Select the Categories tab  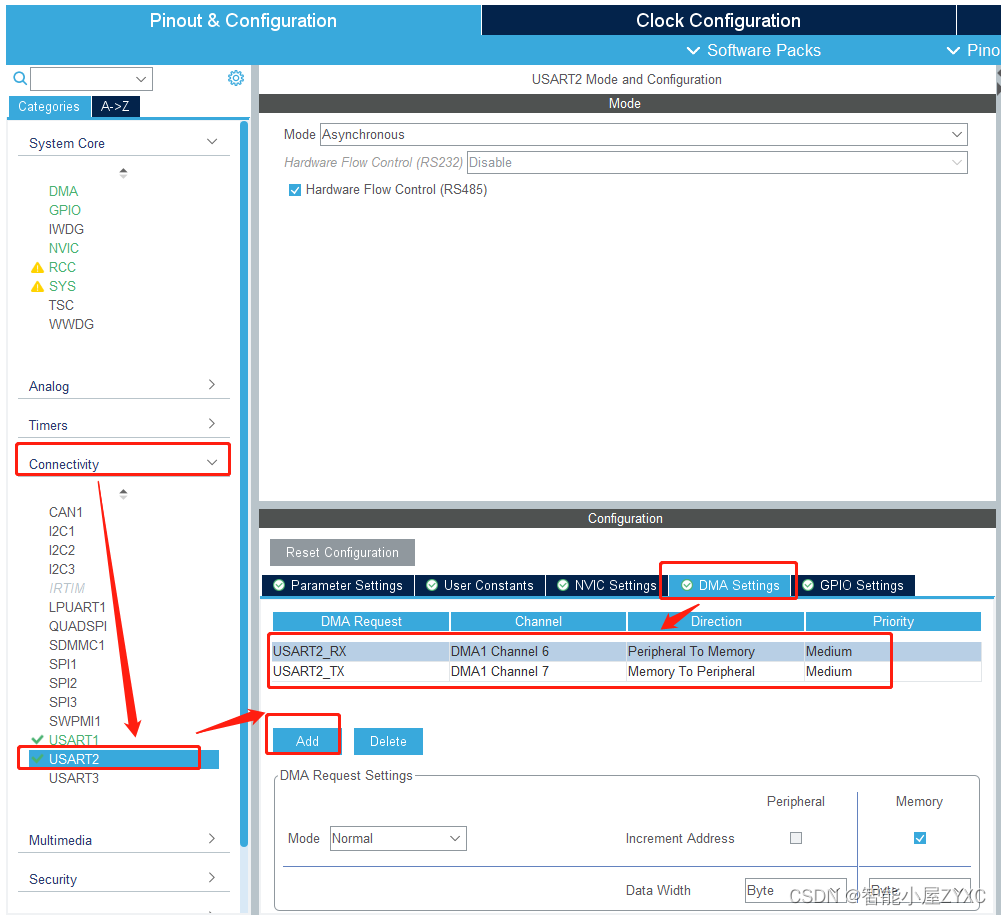pos(49,107)
